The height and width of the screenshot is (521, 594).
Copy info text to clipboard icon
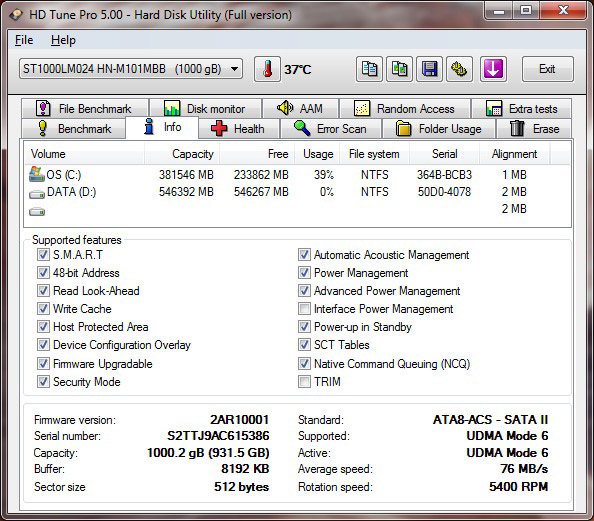(369, 69)
